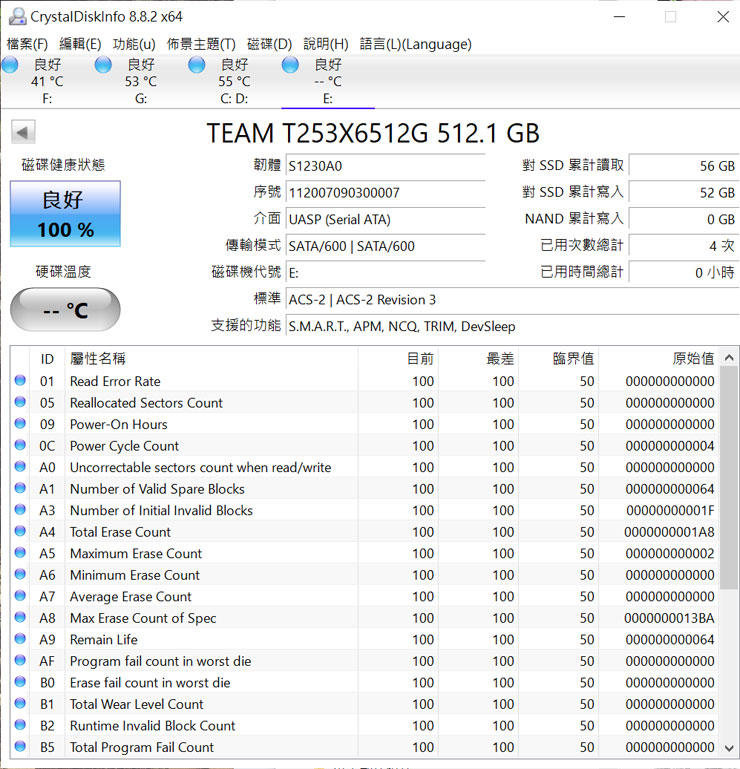Click the interface field UASP (Serial ATA)
740x769 pixels.
[385, 219]
